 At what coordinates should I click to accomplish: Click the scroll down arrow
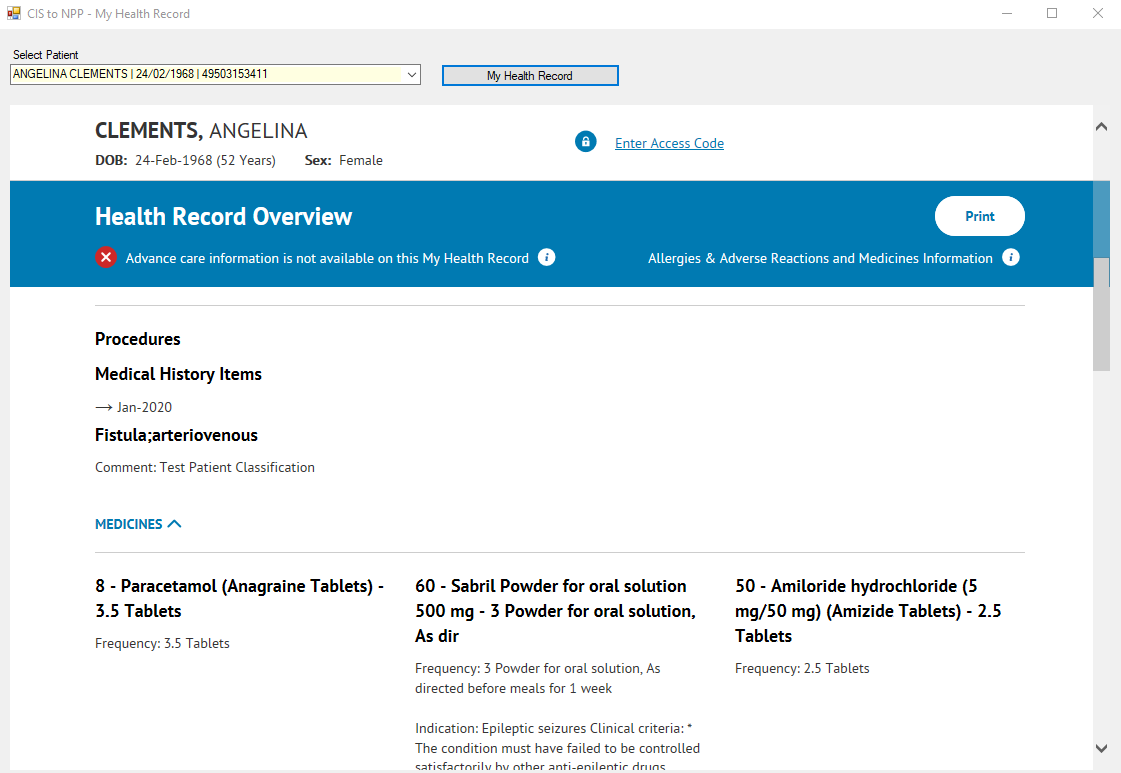1101,748
